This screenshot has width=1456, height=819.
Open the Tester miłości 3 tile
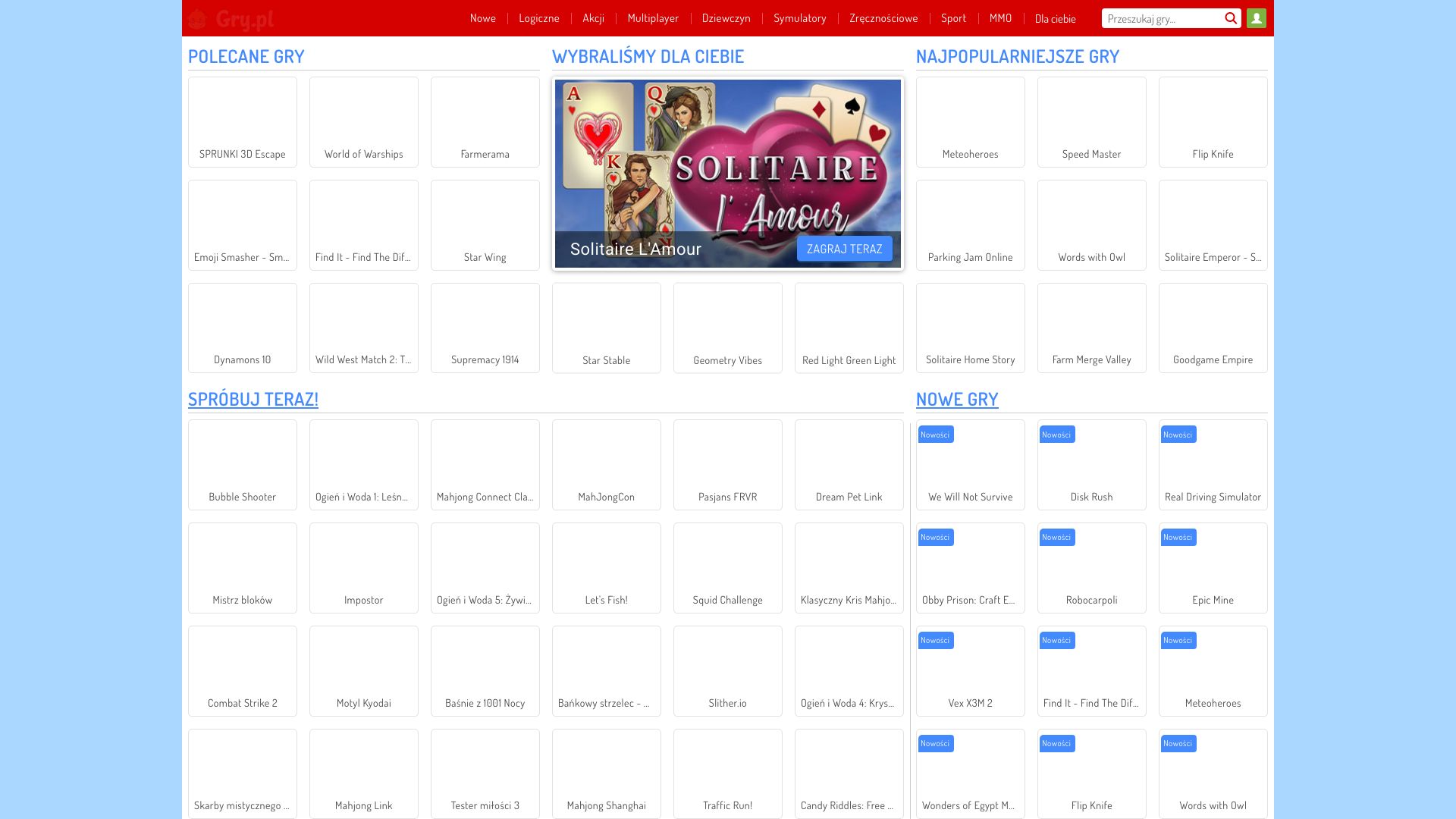pos(485,773)
